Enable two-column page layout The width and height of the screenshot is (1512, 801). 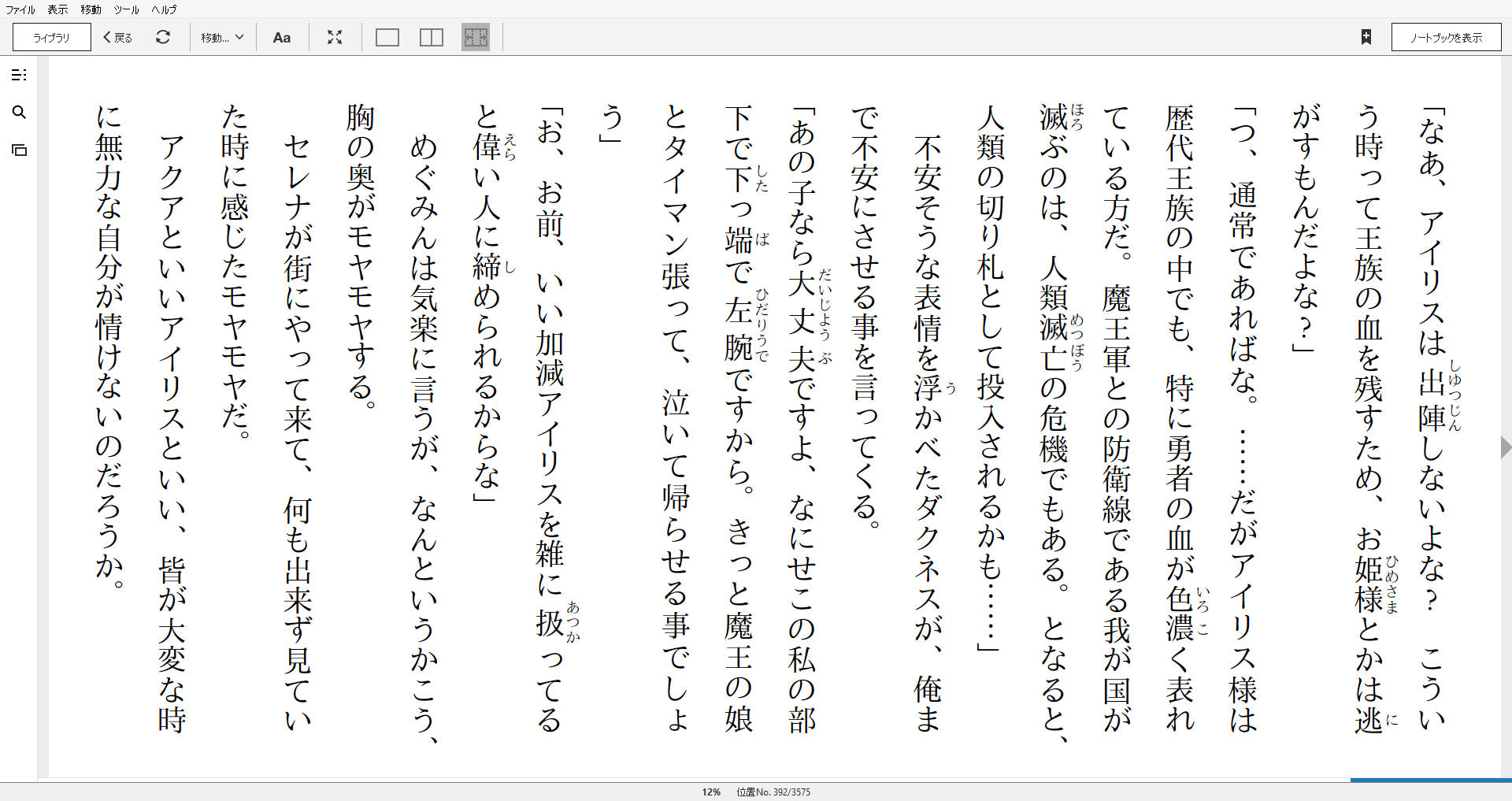(431, 36)
